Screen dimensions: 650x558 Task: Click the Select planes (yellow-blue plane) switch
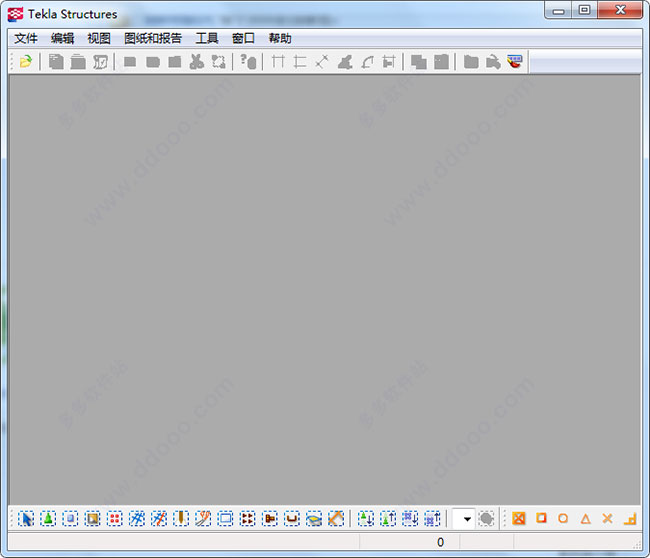pos(314,519)
